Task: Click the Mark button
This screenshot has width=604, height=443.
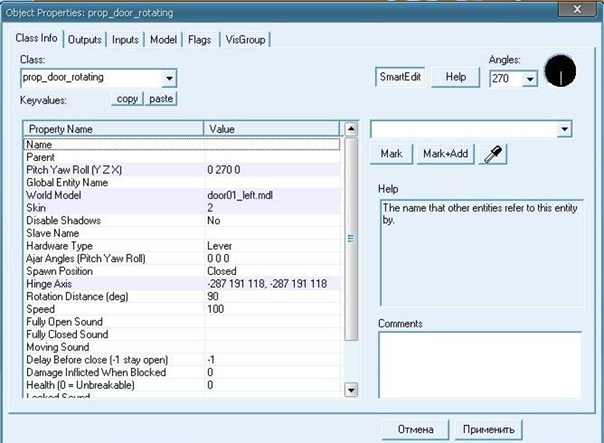Action: point(391,154)
